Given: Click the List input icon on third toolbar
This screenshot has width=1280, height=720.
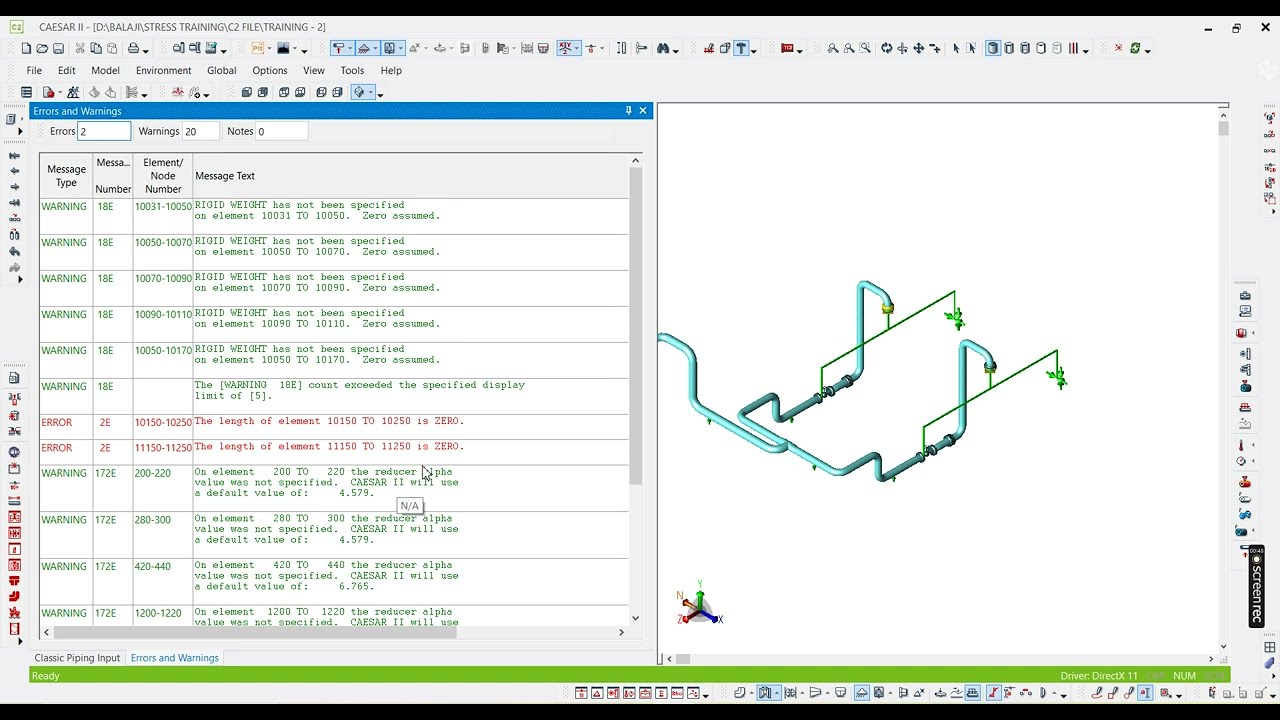Looking at the screenshot, I should [26, 92].
